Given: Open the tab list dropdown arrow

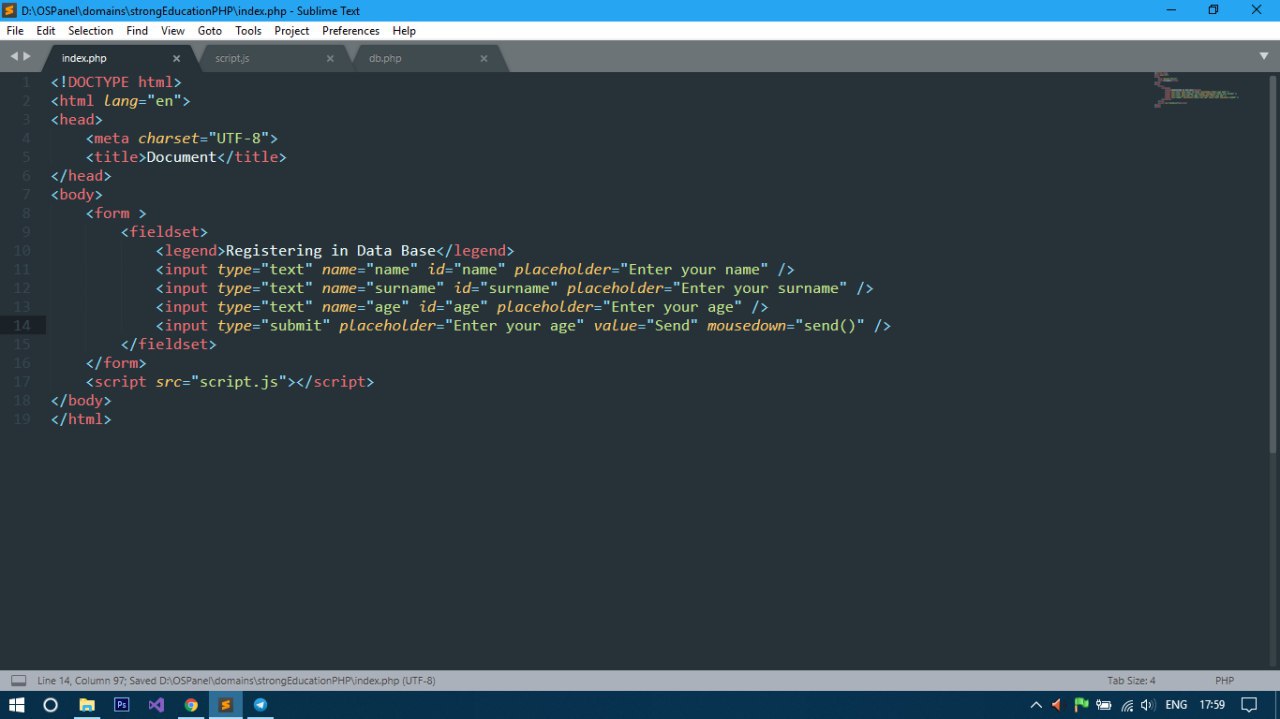Looking at the screenshot, I should pos(1263,56).
